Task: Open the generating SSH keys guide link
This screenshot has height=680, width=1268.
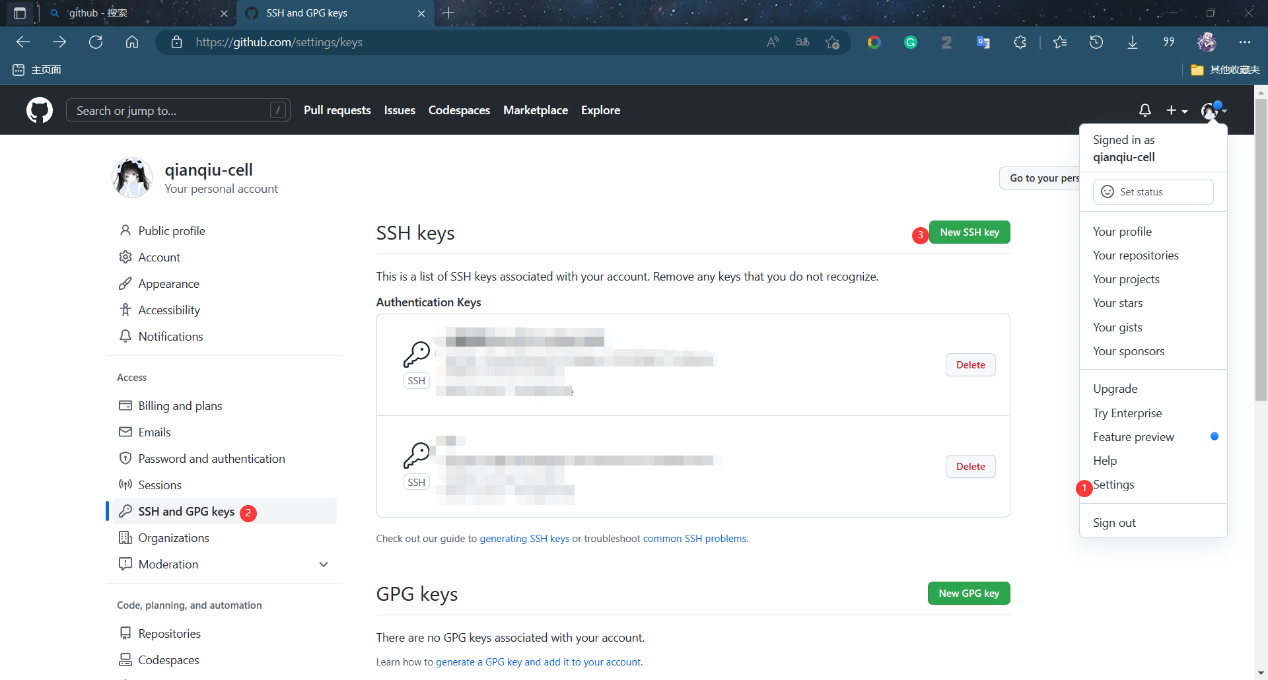Action: 524,538
